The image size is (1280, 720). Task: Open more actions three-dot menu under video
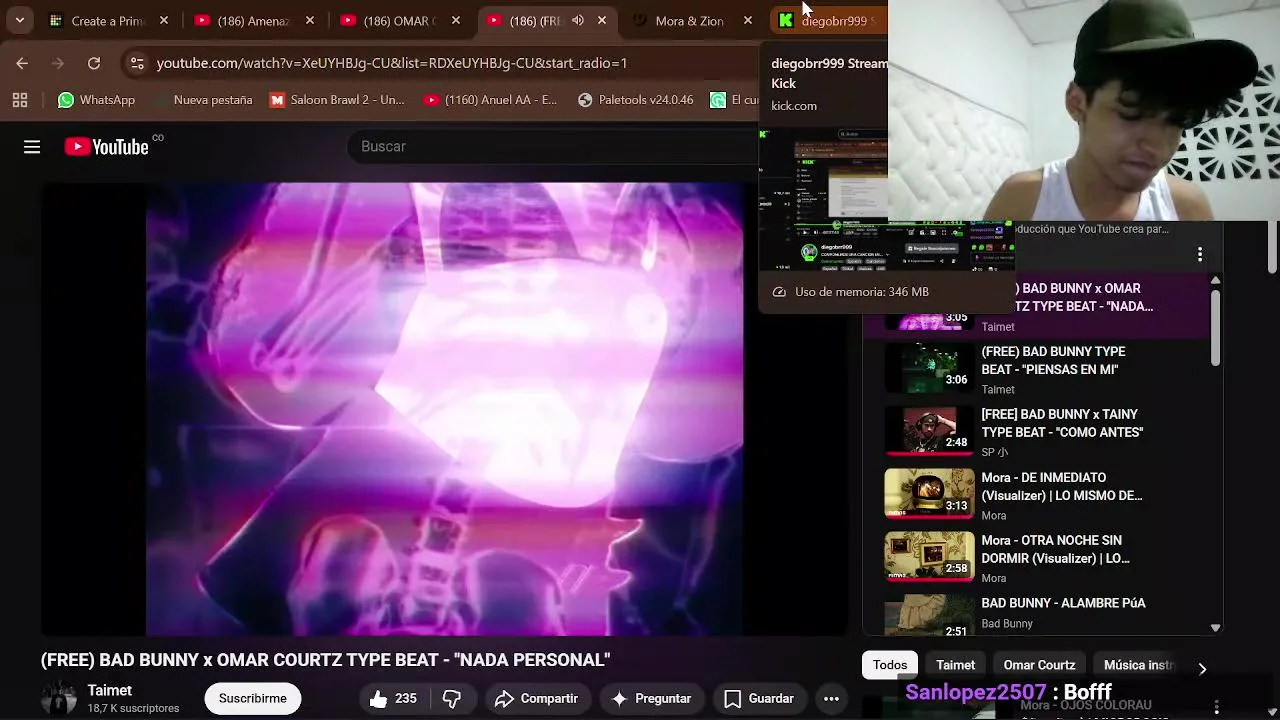coord(831,698)
